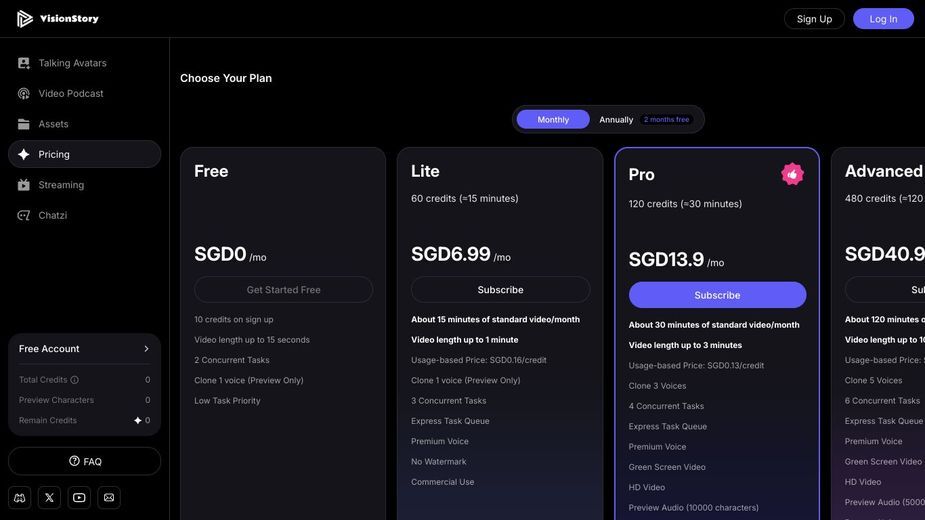Click the Sign Up button
The image size is (925, 520).
coord(814,19)
